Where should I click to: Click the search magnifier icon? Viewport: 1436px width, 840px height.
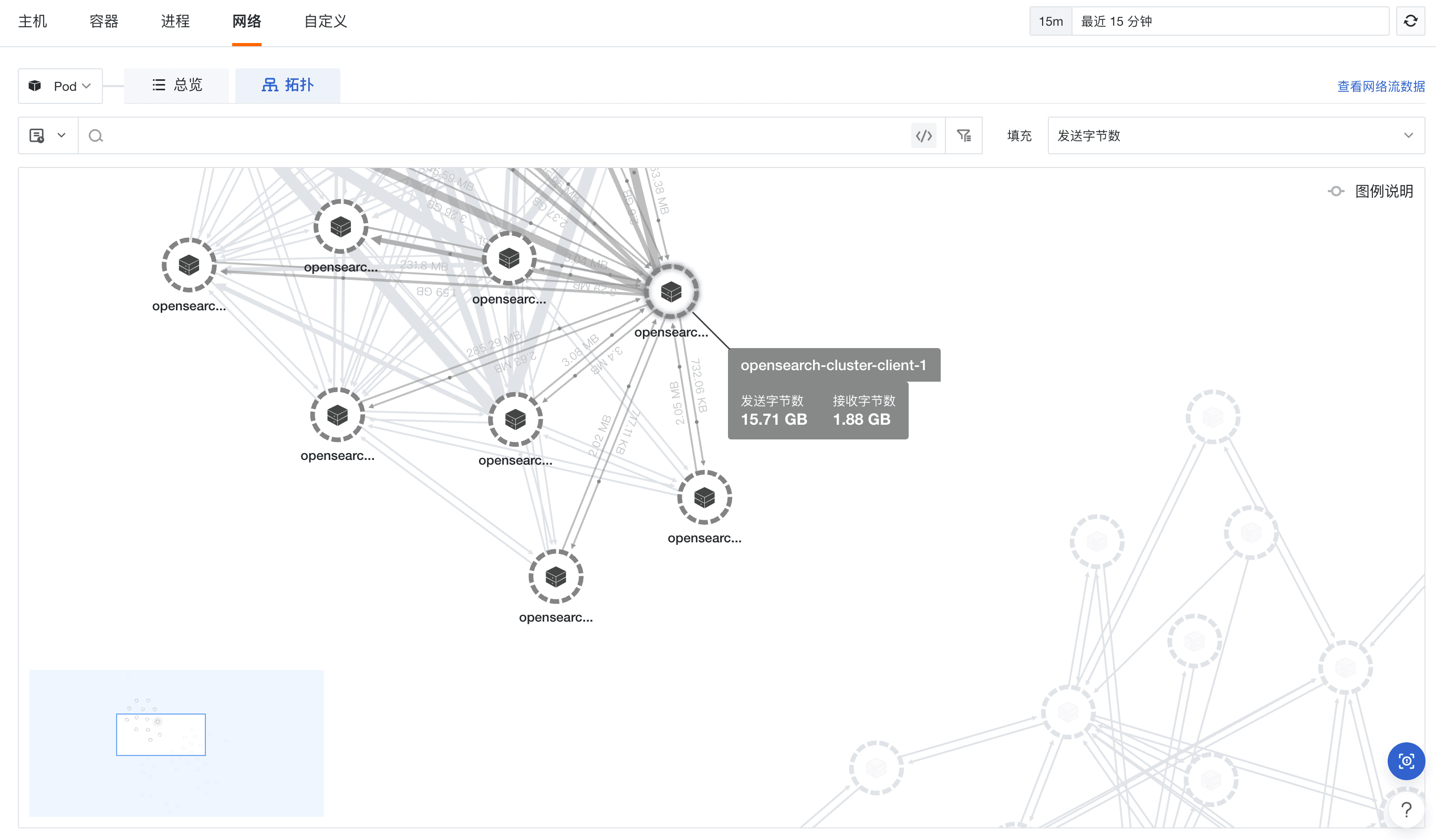point(96,135)
